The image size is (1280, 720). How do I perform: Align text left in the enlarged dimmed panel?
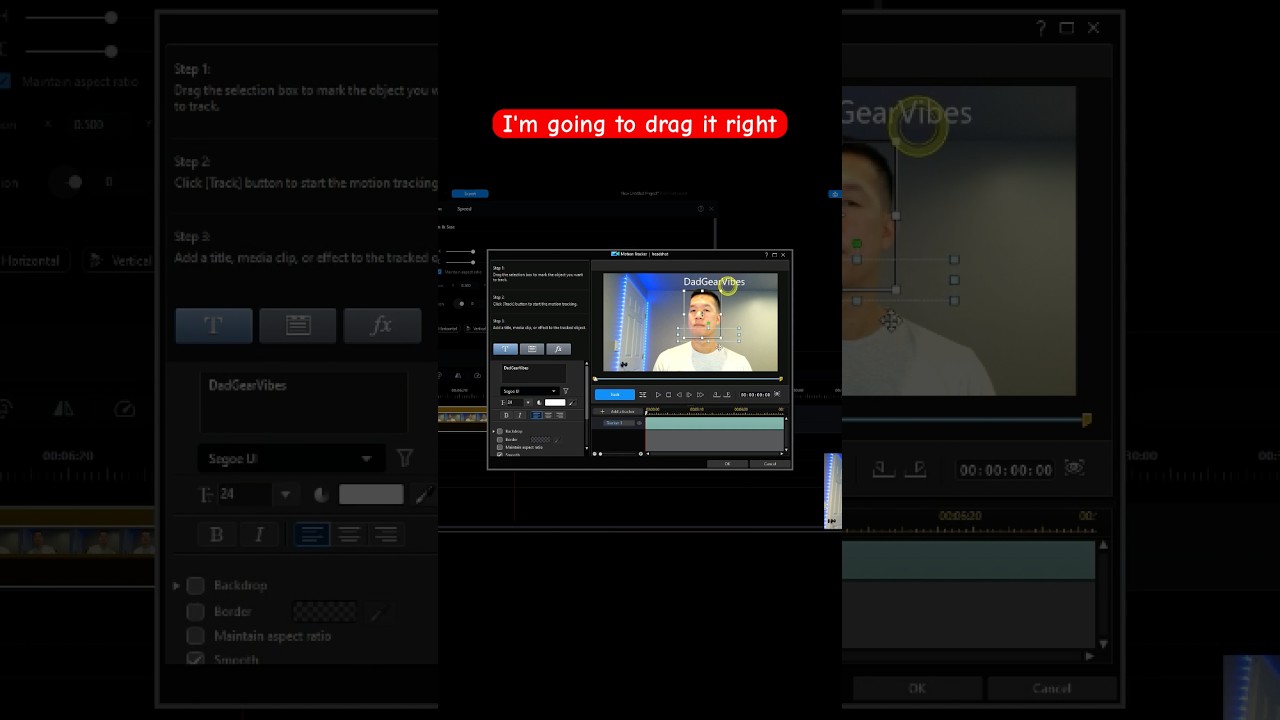(x=312, y=535)
